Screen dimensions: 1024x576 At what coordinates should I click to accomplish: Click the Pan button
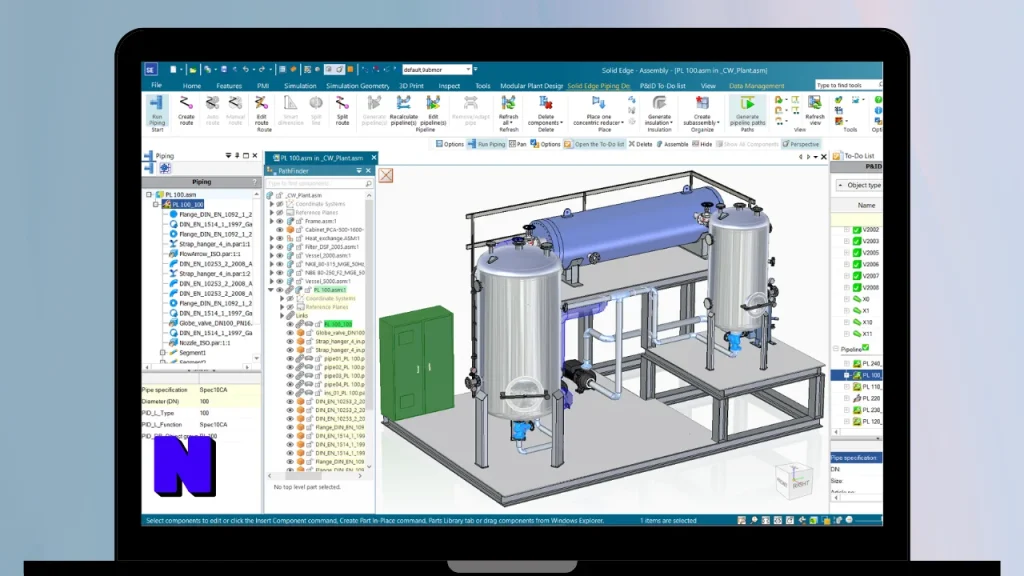tap(517, 144)
